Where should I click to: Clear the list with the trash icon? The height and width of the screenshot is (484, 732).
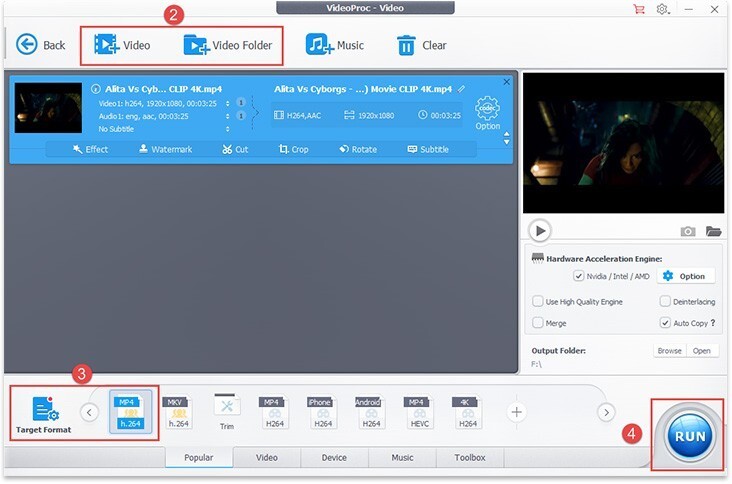[406, 45]
